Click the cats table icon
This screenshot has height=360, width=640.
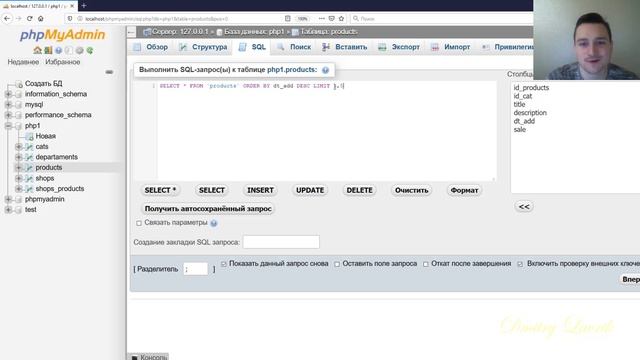click(29, 147)
